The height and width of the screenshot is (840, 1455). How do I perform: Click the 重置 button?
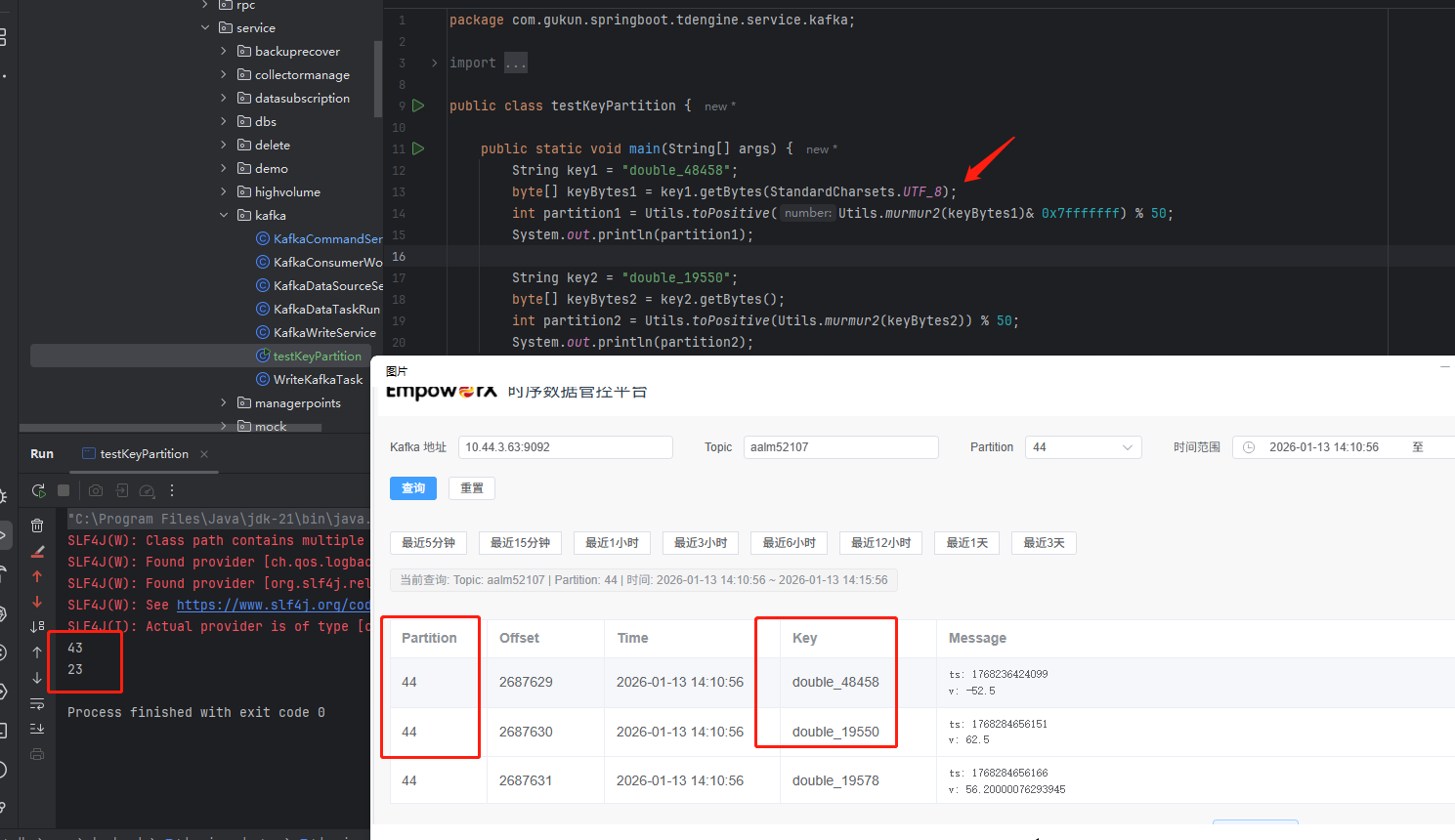472,488
